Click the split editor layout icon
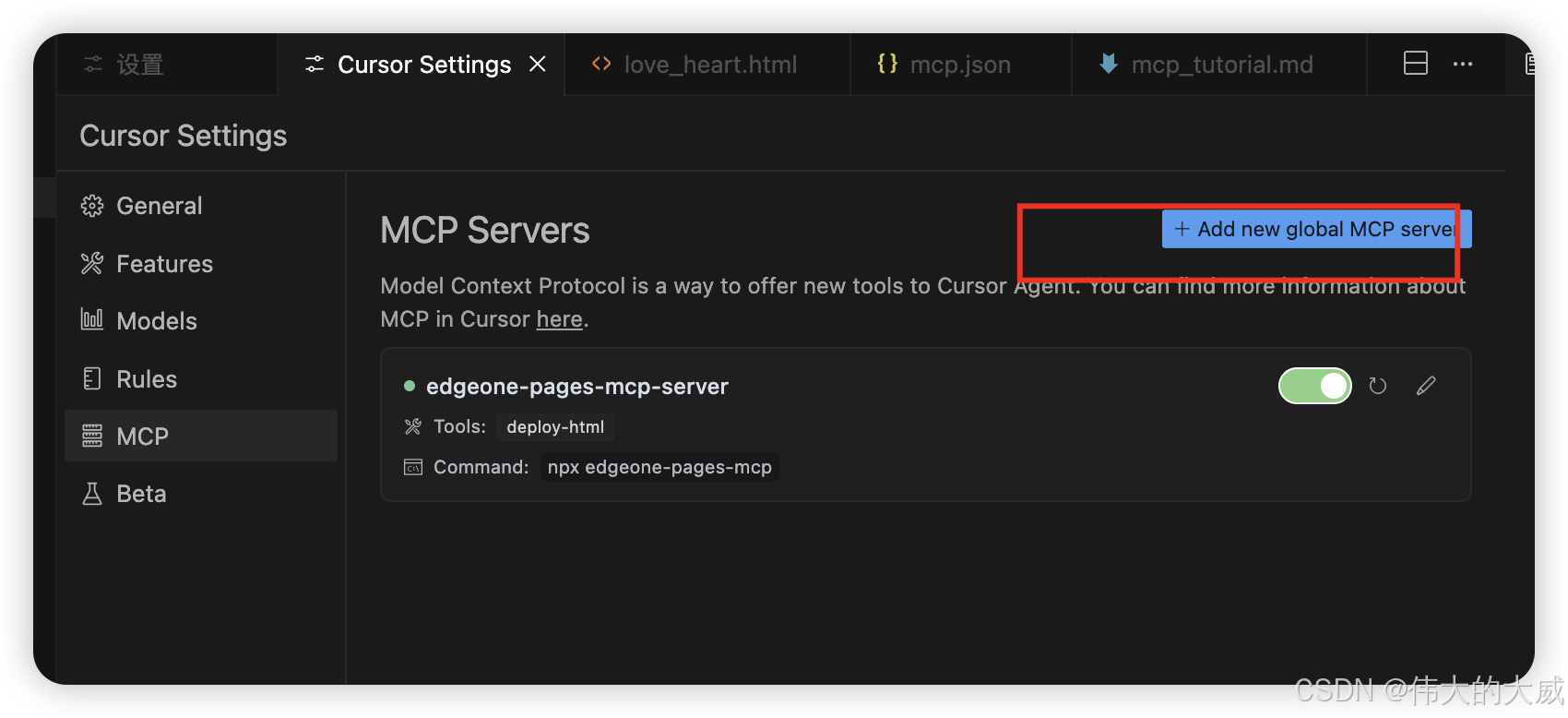The height and width of the screenshot is (718, 1568). tap(1416, 64)
